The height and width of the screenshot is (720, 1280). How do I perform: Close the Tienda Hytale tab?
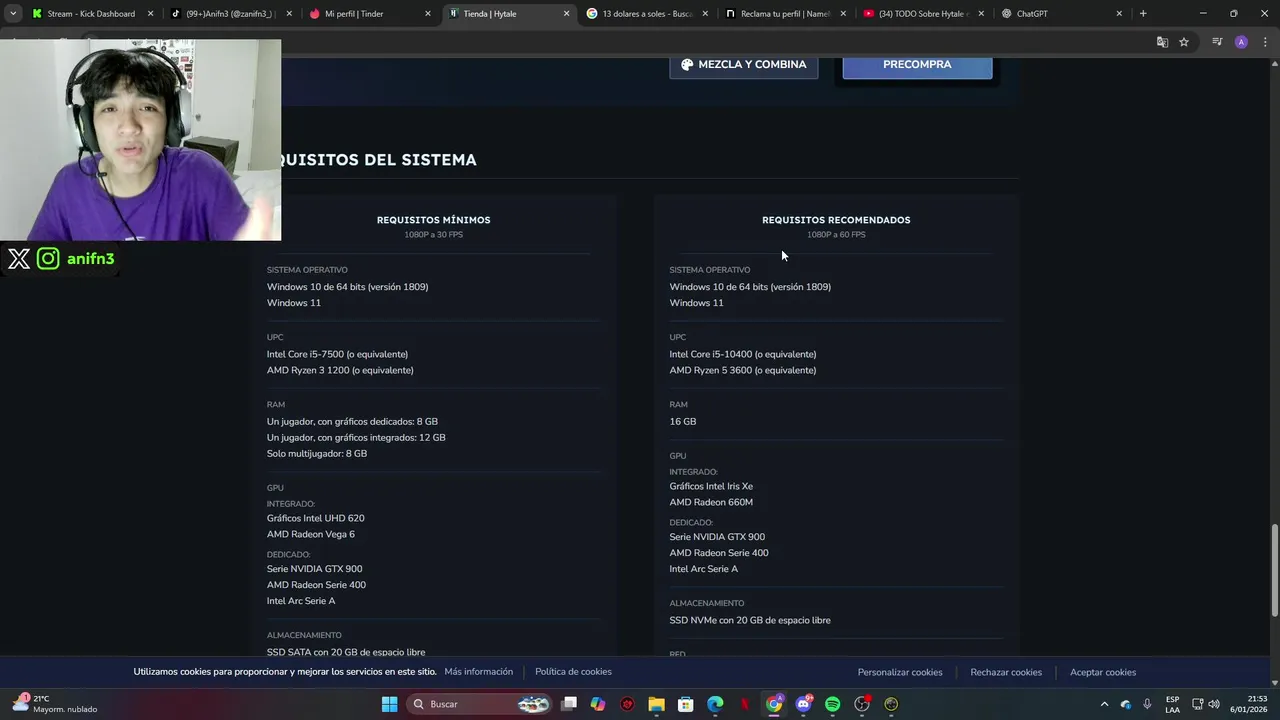pos(566,14)
